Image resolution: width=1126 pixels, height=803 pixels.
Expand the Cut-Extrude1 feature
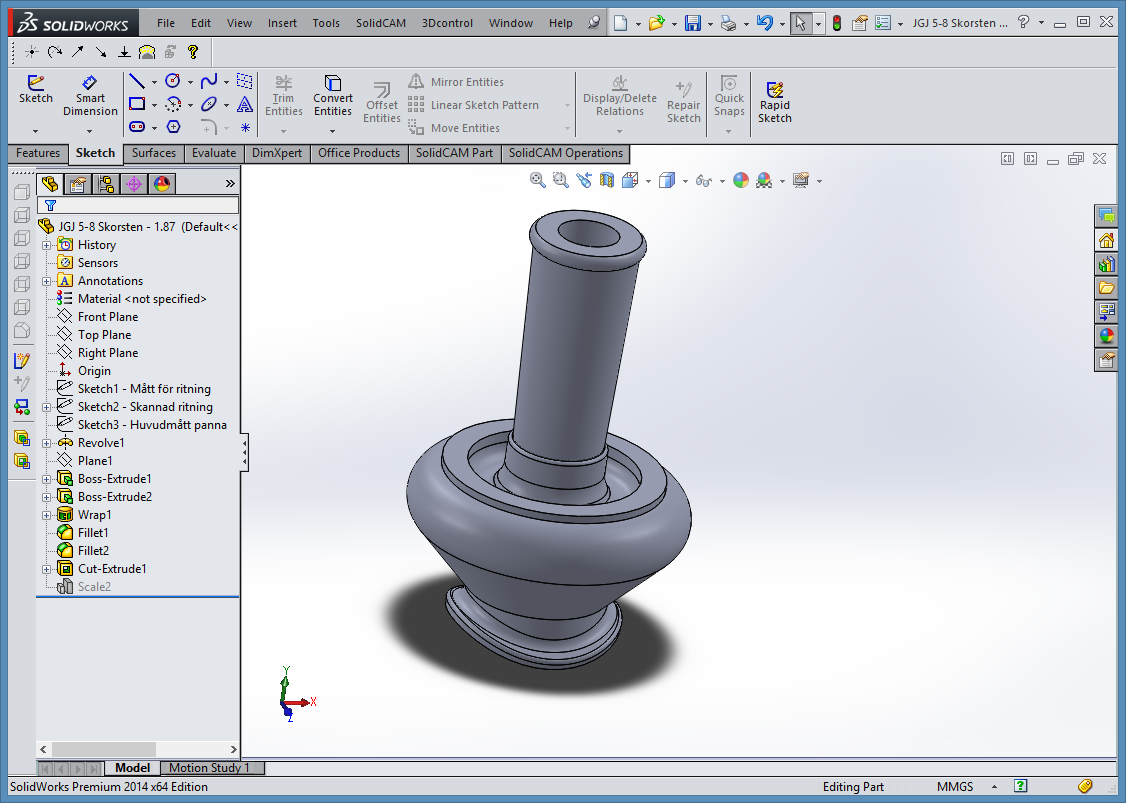tap(47, 569)
